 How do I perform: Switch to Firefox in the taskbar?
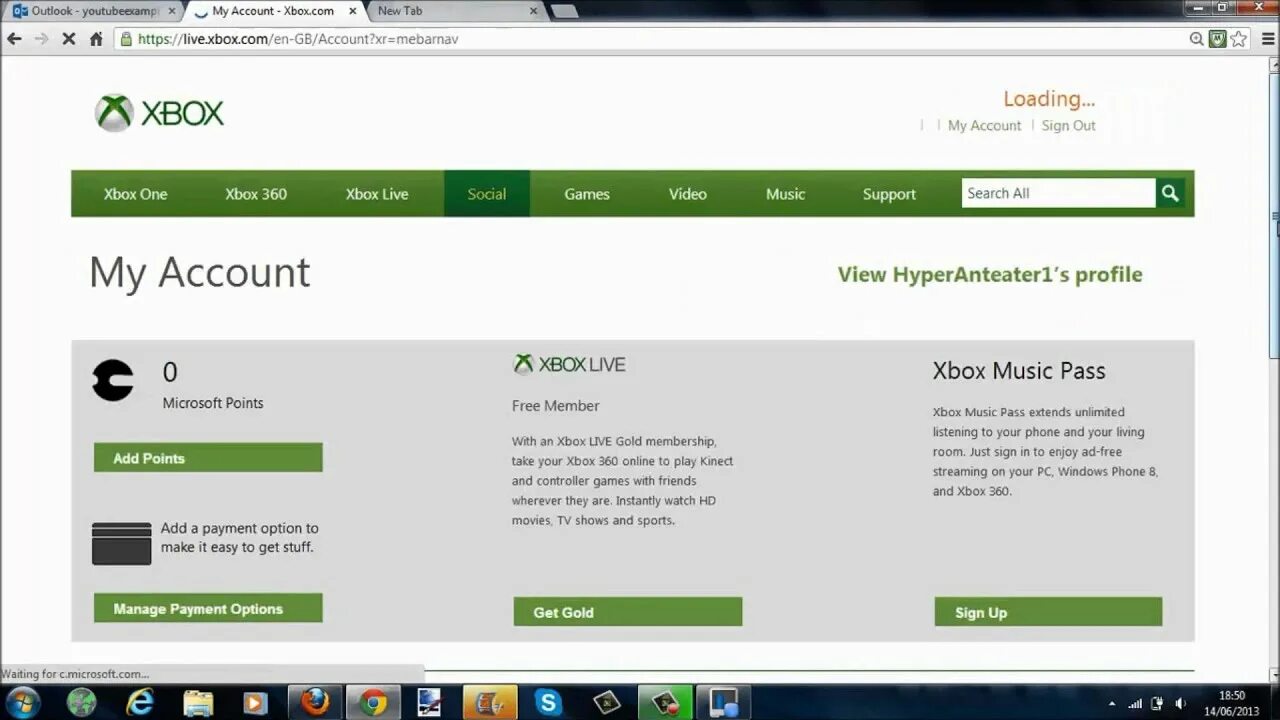tap(315, 703)
